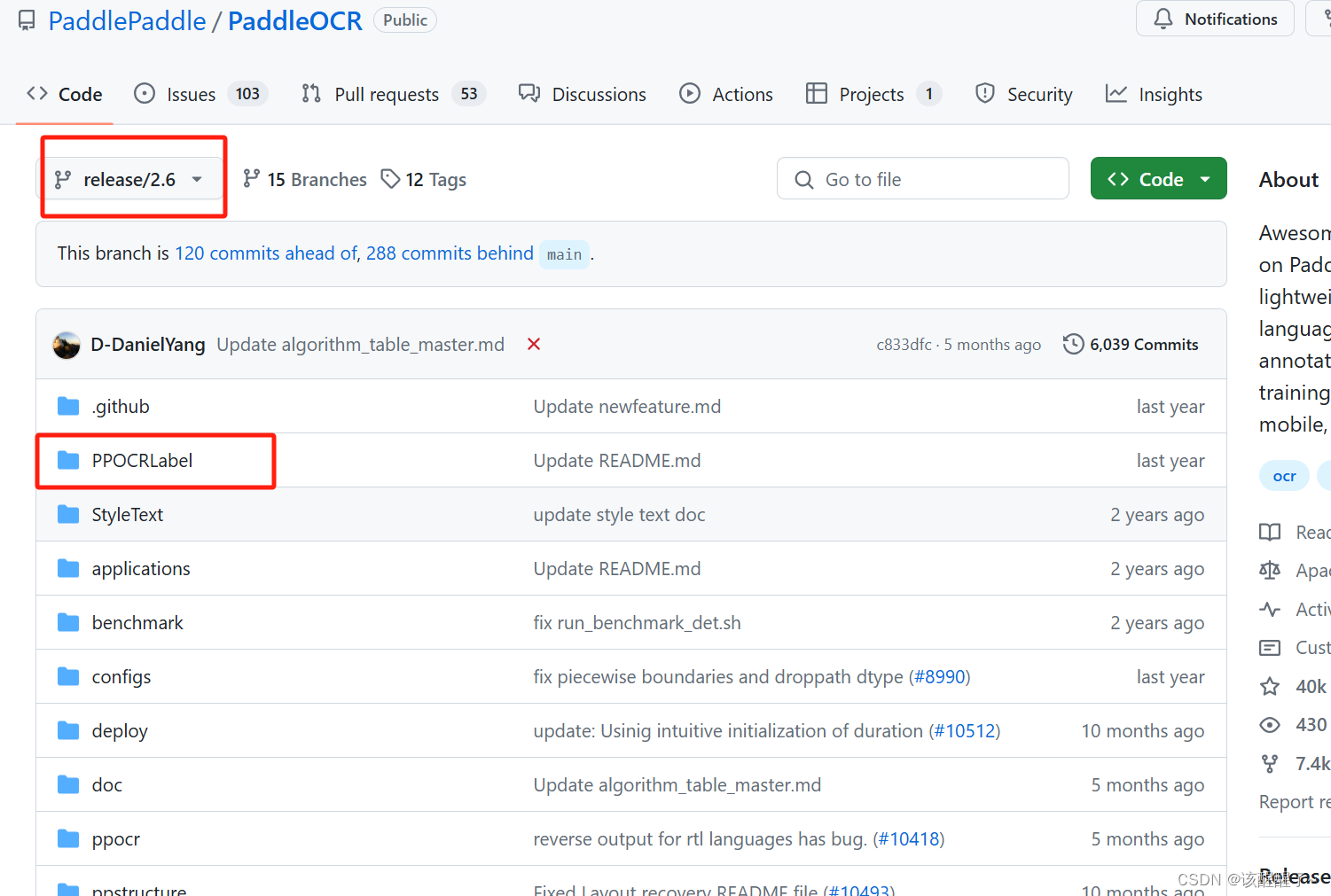The image size is (1331, 896).
Task: Switch to Pull requests tab
Action: pos(393,94)
